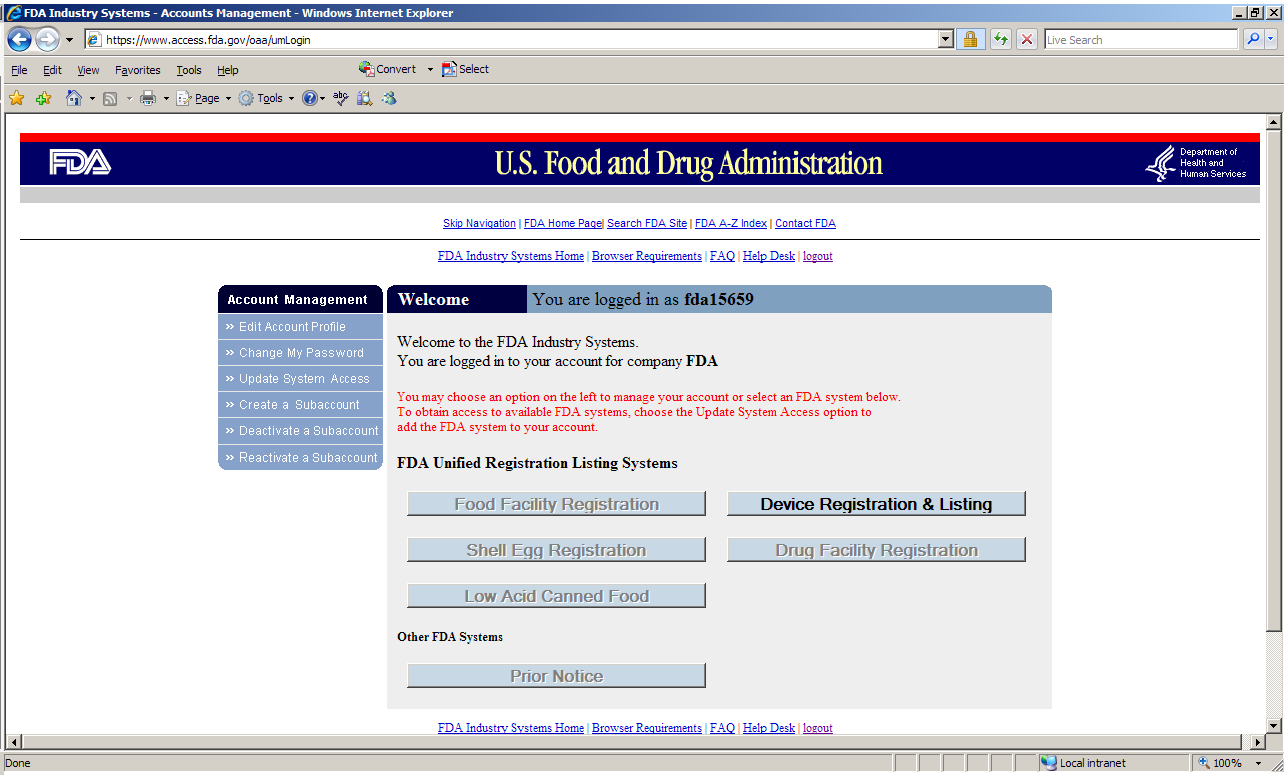Viewport: 1288px width, 776px height.
Task: Select Change My Password
Action: point(300,353)
